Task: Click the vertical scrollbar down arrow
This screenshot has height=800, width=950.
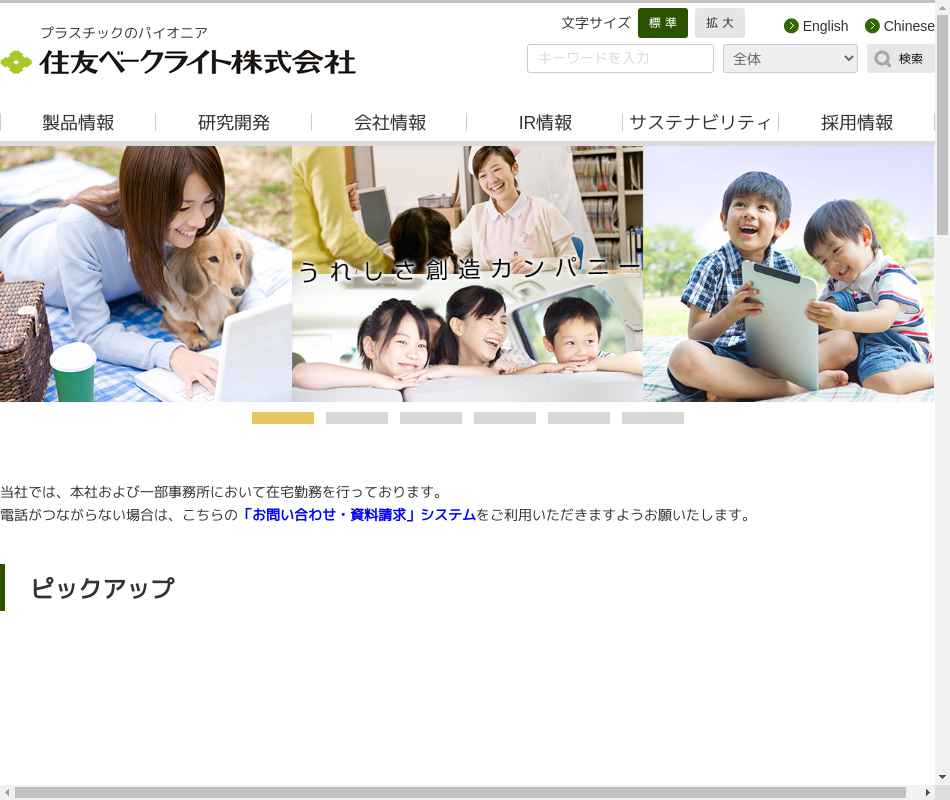Action: [x=942, y=776]
